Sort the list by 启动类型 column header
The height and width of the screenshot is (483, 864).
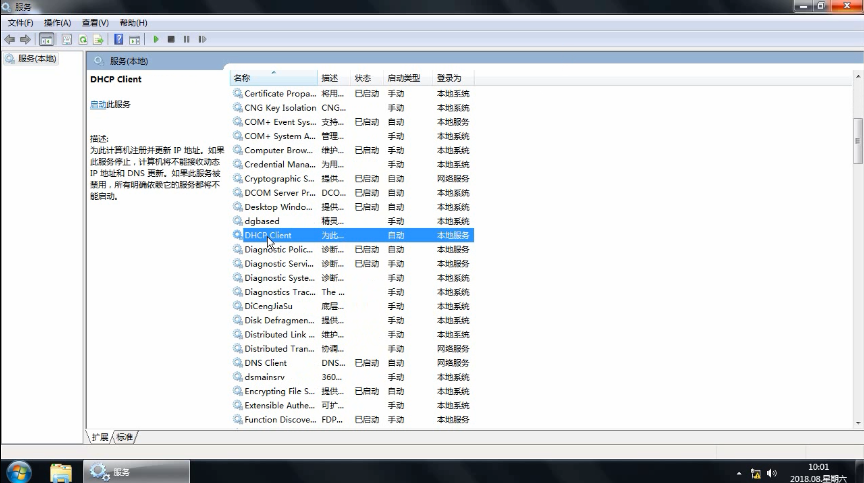403,78
